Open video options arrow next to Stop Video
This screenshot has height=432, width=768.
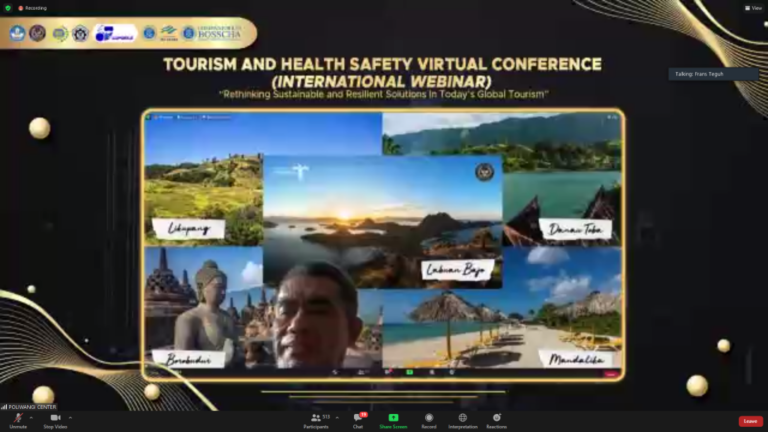point(71,418)
